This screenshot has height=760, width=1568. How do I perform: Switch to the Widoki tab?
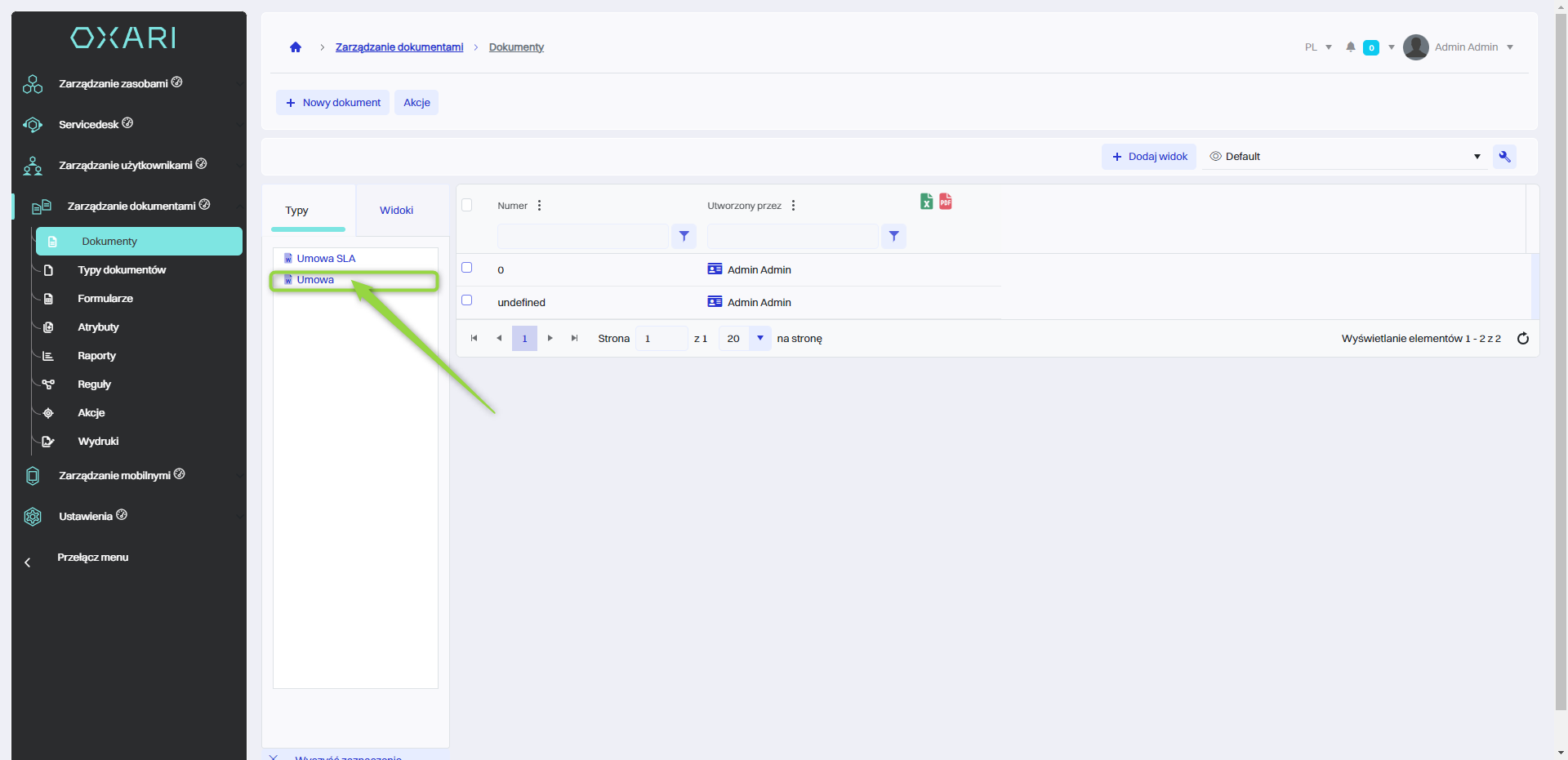[x=396, y=211]
